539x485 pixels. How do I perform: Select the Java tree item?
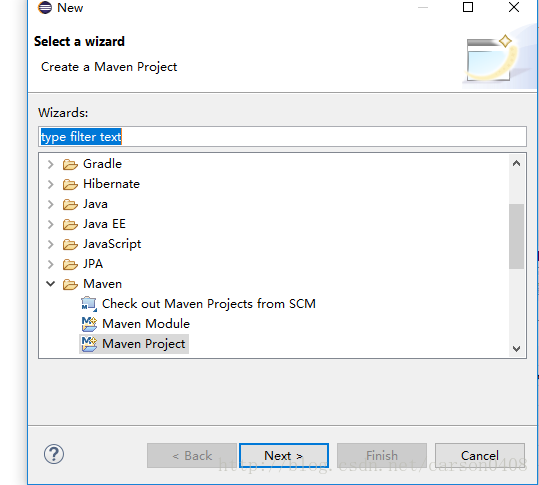(95, 204)
